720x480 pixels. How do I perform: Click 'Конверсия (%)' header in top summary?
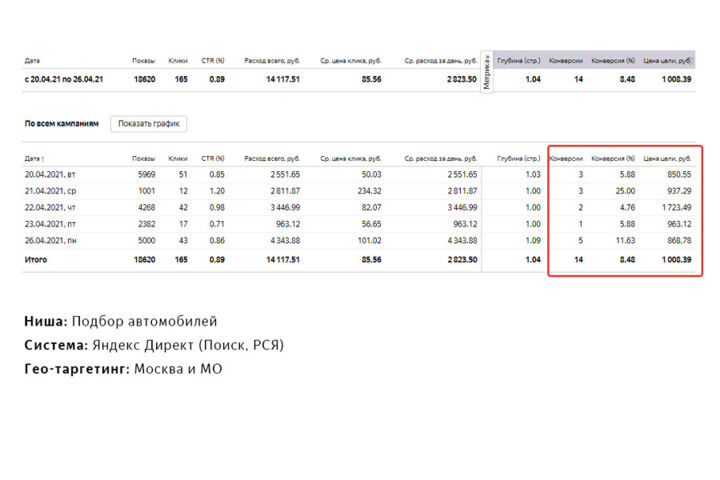click(x=613, y=61)
